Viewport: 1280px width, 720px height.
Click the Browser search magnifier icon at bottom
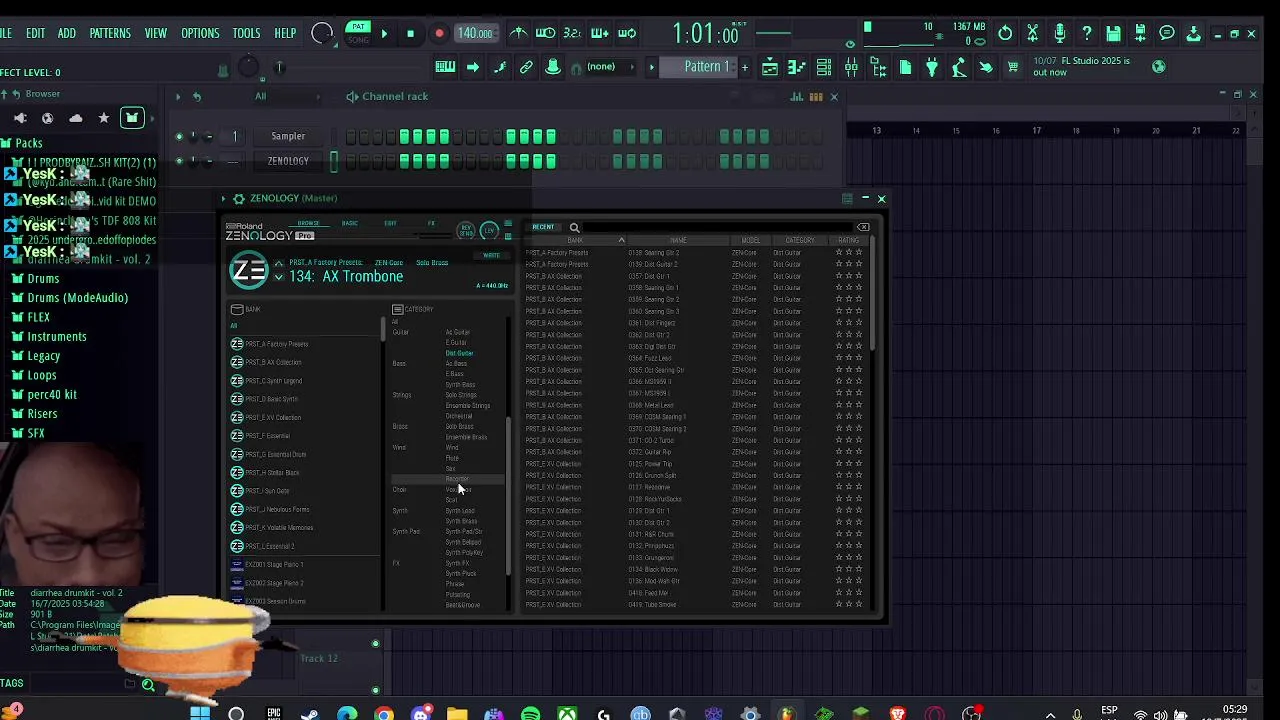pos(148,685)
